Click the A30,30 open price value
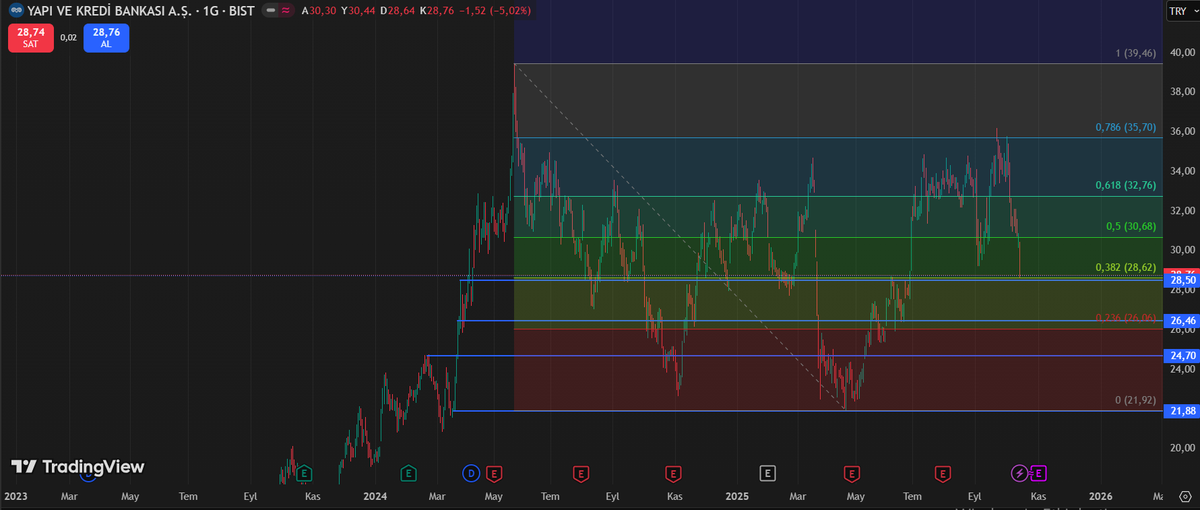This screenshot has width=1200, height=510. 320,11
